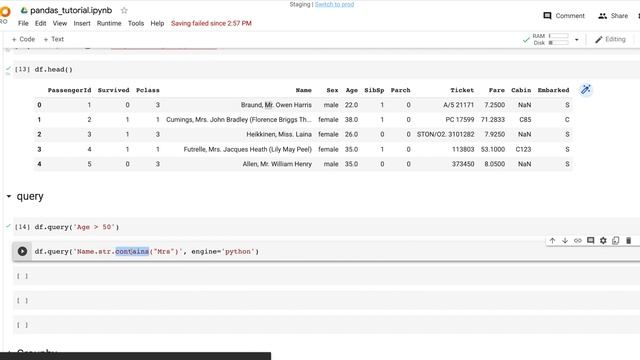
Task: Open the File menu
Action: point(23,23)
